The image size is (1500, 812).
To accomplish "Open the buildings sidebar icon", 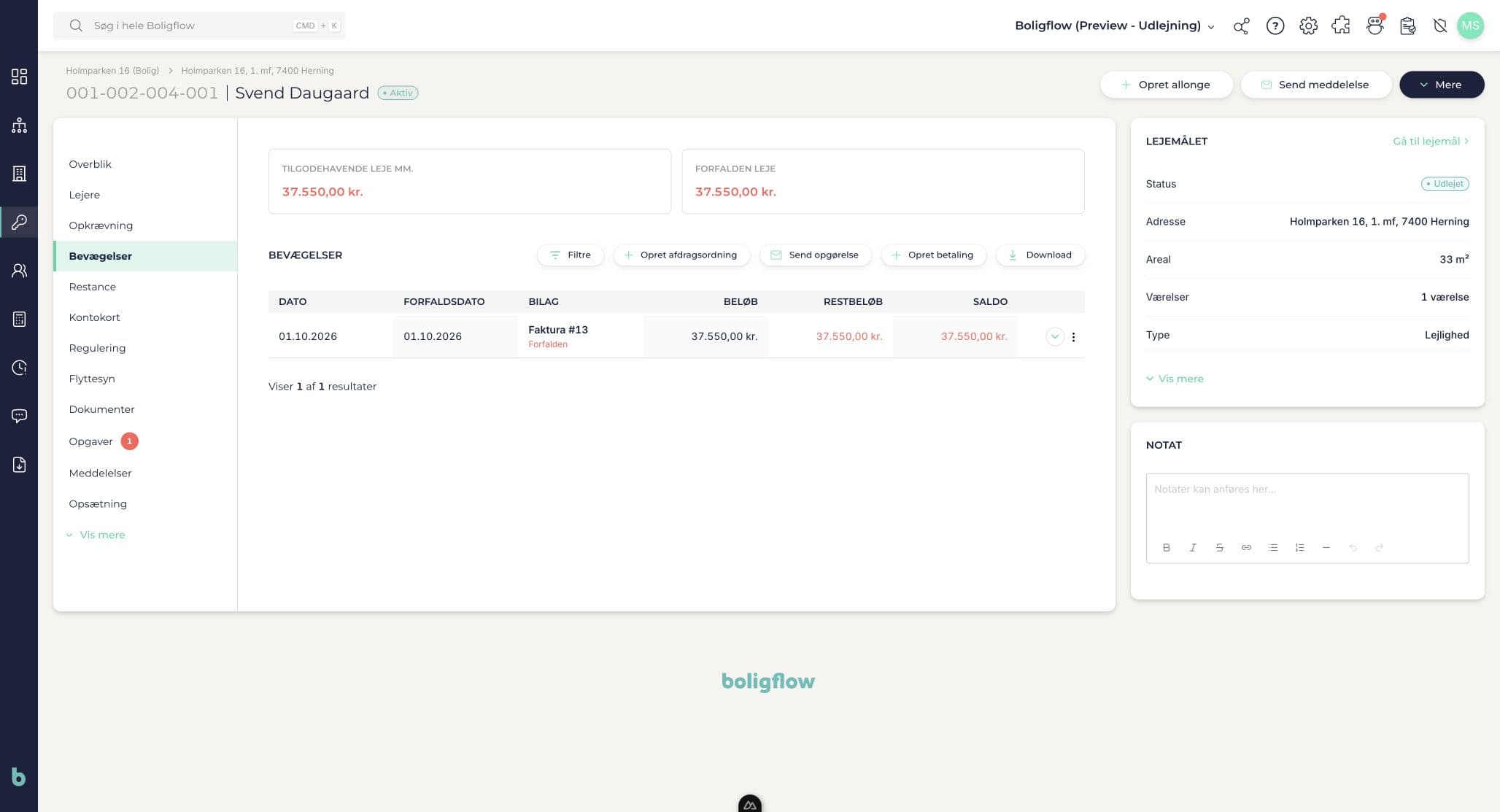I will pos(19,174).
